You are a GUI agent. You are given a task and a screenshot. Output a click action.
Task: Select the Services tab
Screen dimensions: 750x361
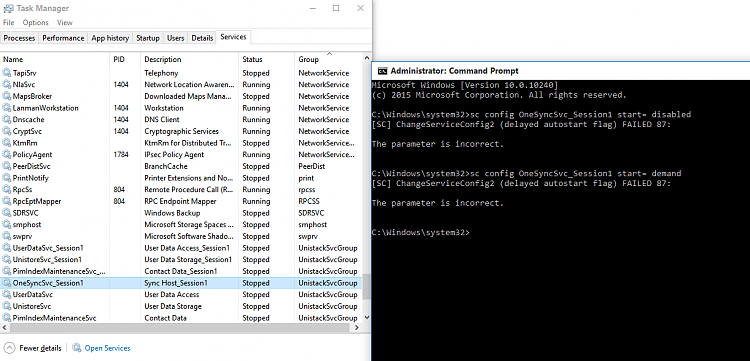pyautogui.click(x=233, y=37)
